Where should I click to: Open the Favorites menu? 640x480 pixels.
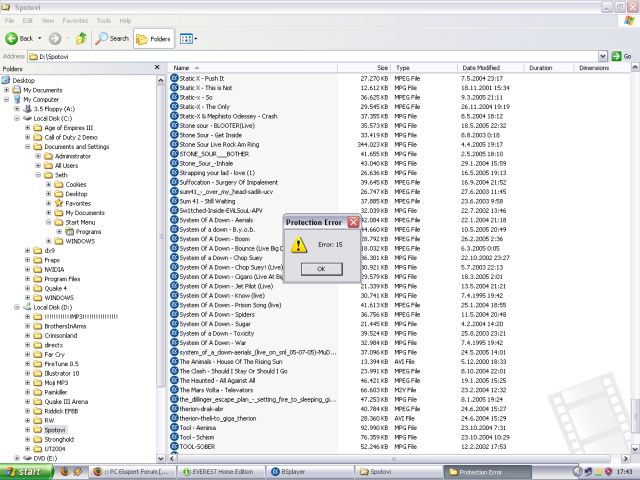75,20
